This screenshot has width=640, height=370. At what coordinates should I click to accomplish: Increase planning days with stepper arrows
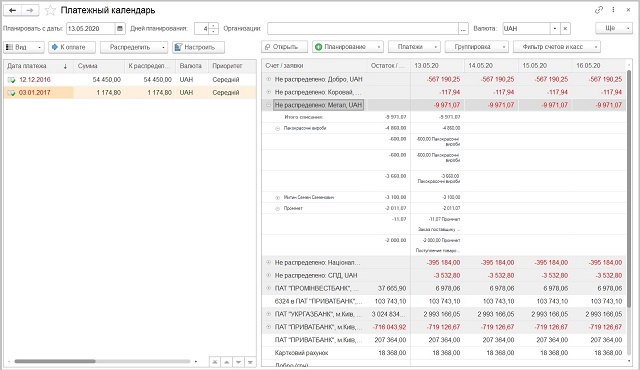tap(214, 26)
